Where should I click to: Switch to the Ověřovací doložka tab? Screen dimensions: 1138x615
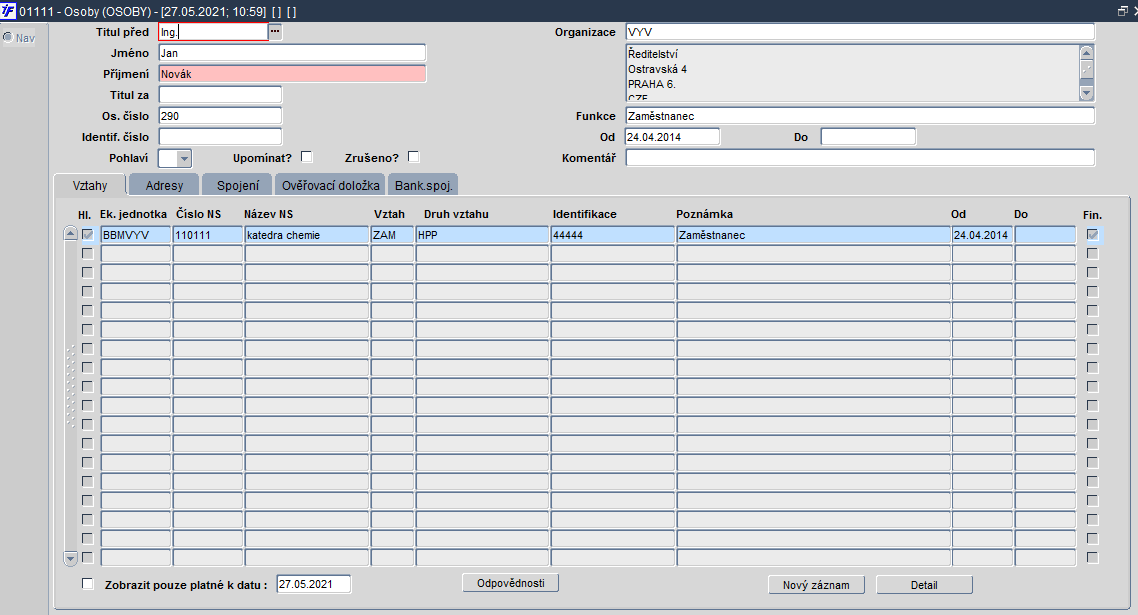[330, 185]
